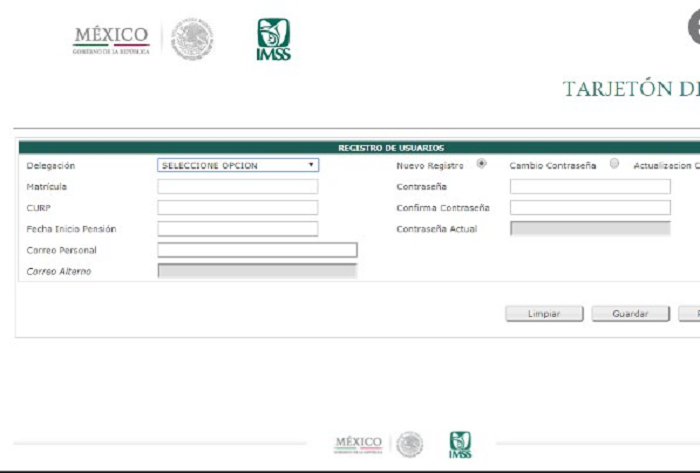700x473 pixels.
Task: Click the México government logo in header
Action: pyautogui.click(x=111, y=40)
